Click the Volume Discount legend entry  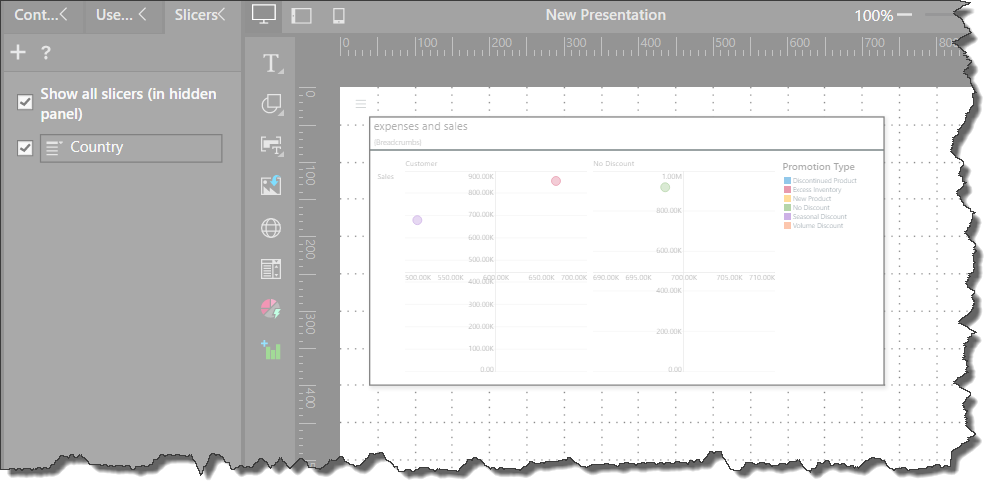click(813, 225)
